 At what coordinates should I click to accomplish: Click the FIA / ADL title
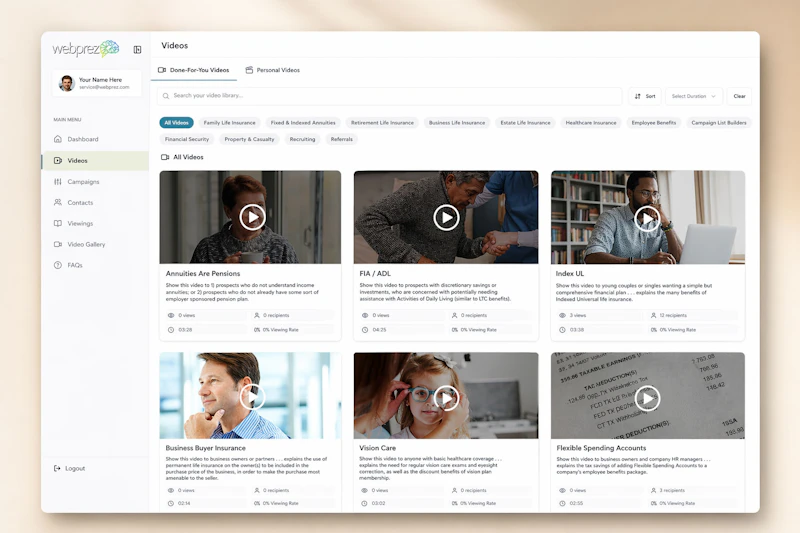coord(375,273)
